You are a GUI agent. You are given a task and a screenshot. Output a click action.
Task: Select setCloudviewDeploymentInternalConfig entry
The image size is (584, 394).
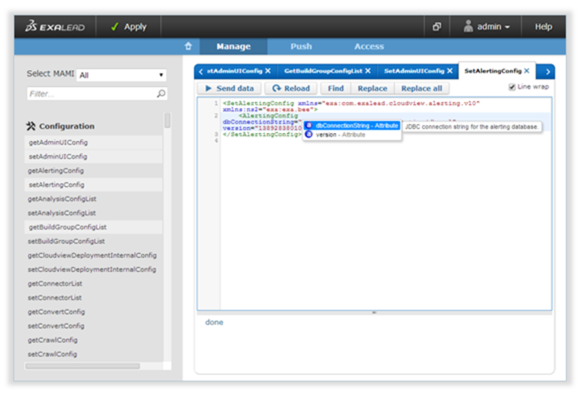coord(93,270)
